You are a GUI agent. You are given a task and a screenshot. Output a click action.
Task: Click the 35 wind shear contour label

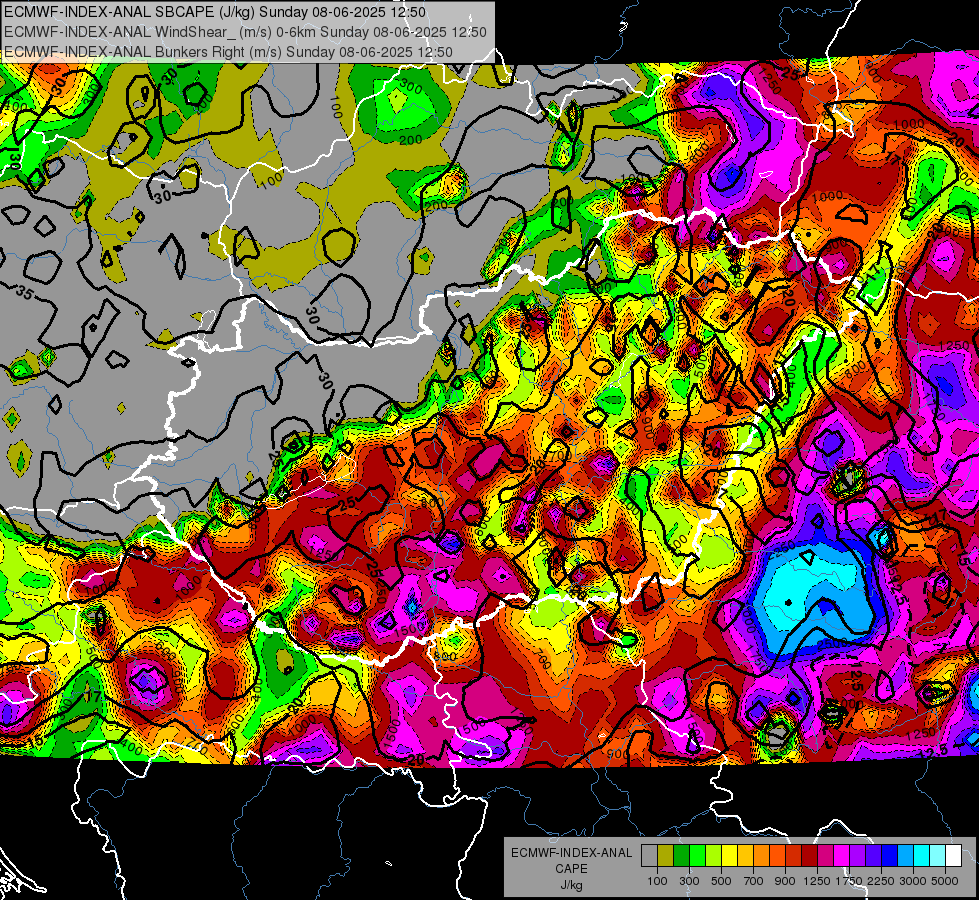[24, 292]
